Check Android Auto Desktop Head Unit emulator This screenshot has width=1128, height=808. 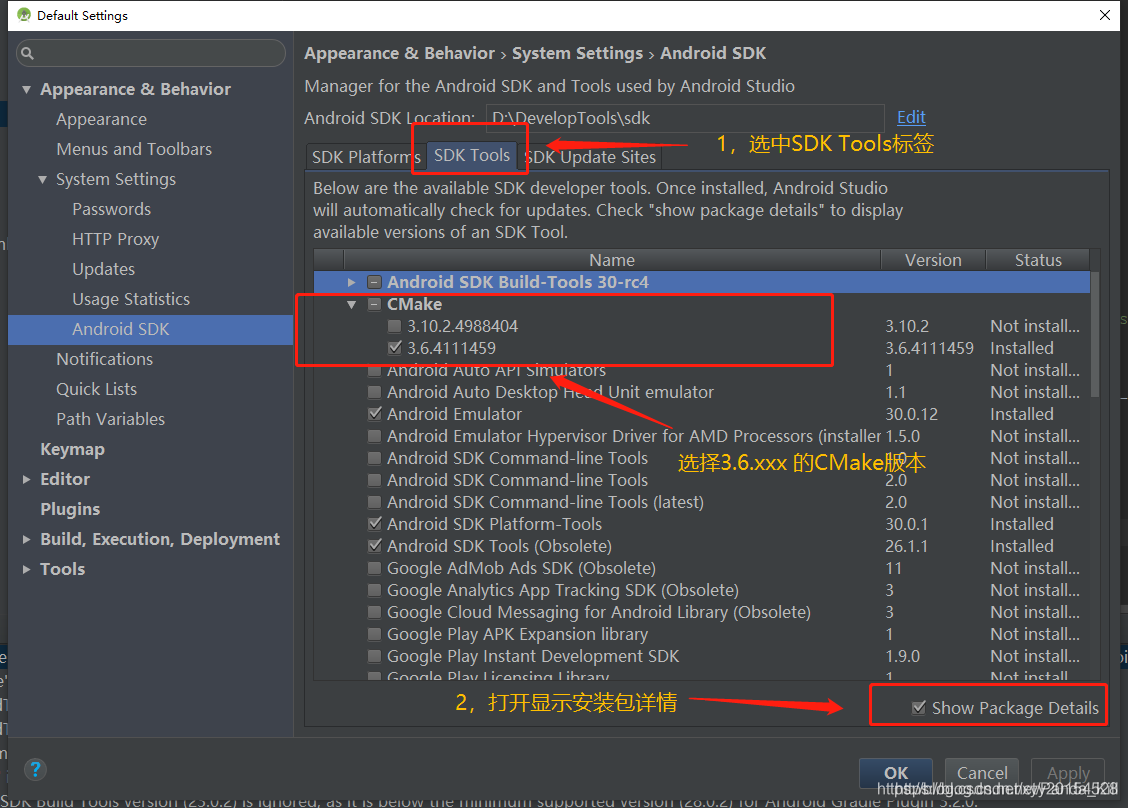374,393
